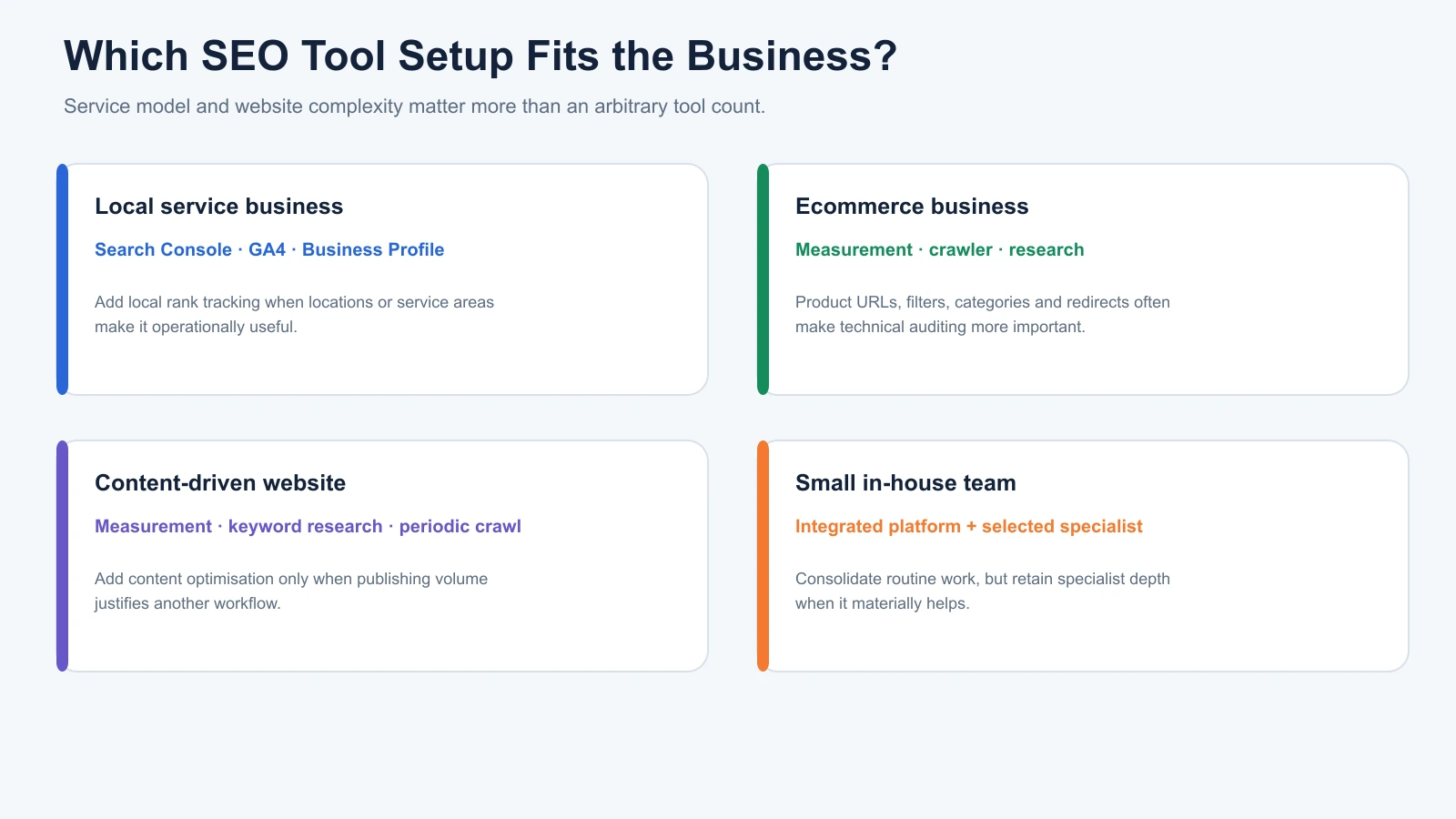Select the 'Small in-house team' heading
1456x819 pixels.
(x=905, y=483)
